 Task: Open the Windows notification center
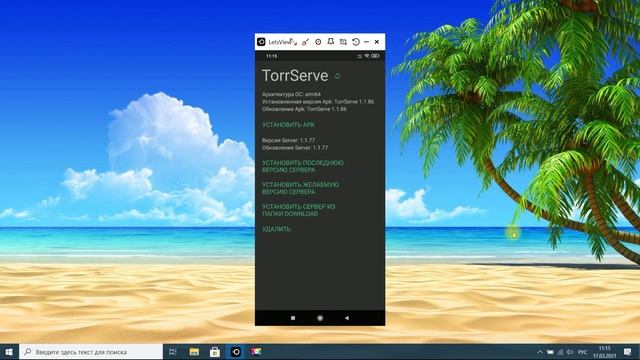pyautogui.click(x=628, y=352)
